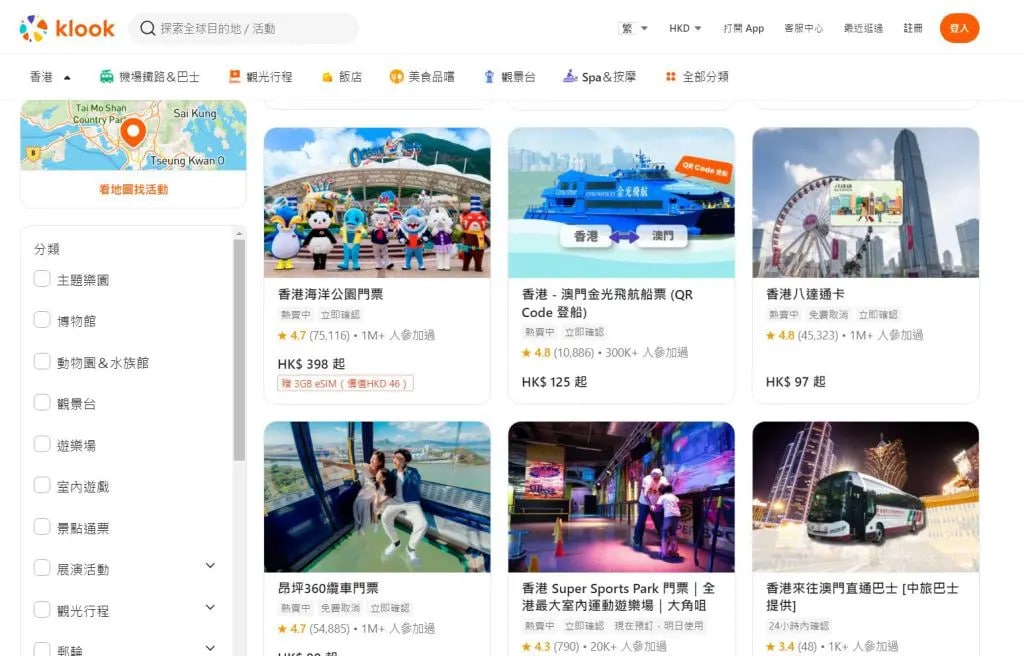The image size is (1024, 656).
Task: Click the orange map location pin
Action: tap(133, 133)
